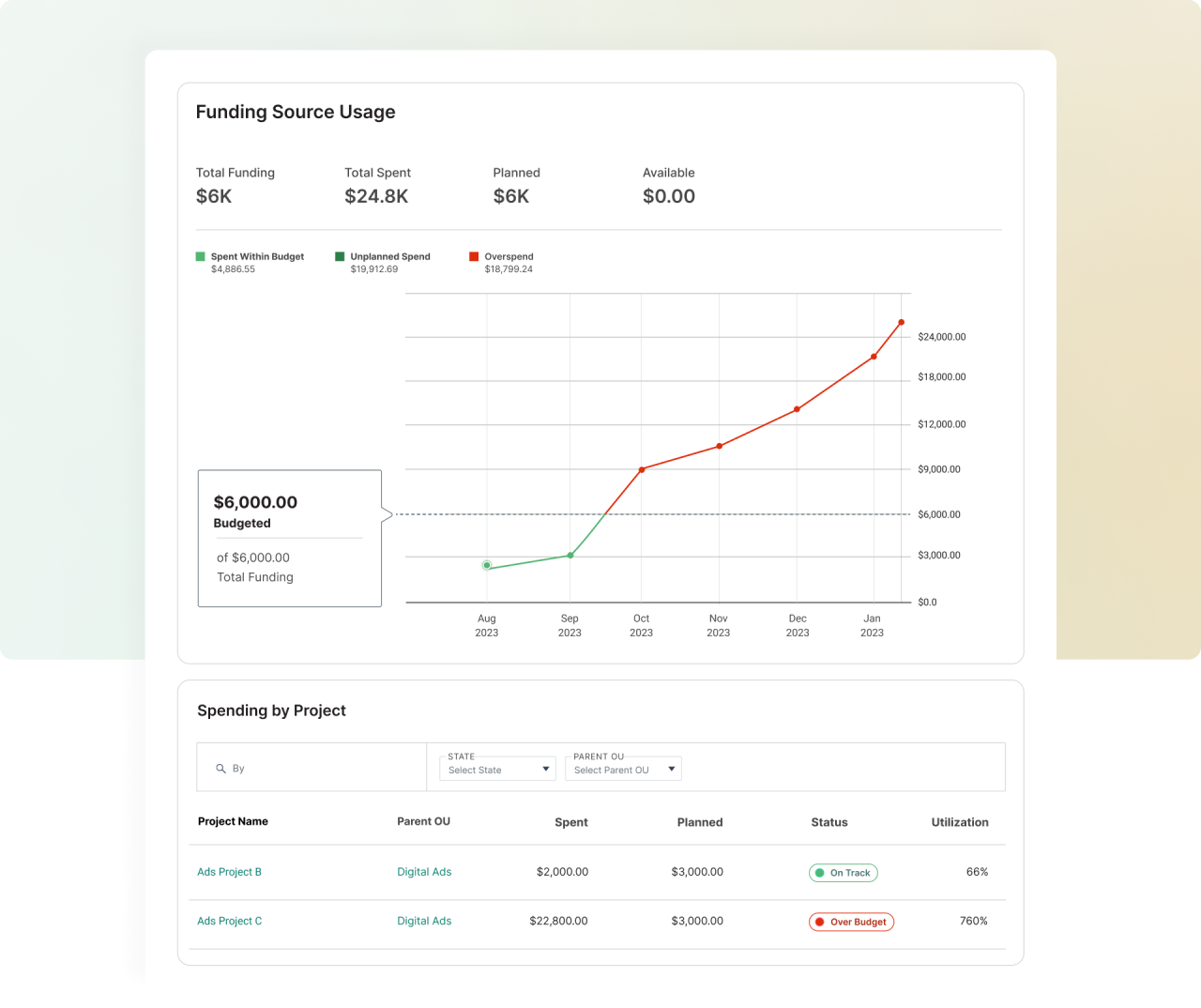
Task: Open the Digital Ads parent OU link
Action: tap(424, 872)
